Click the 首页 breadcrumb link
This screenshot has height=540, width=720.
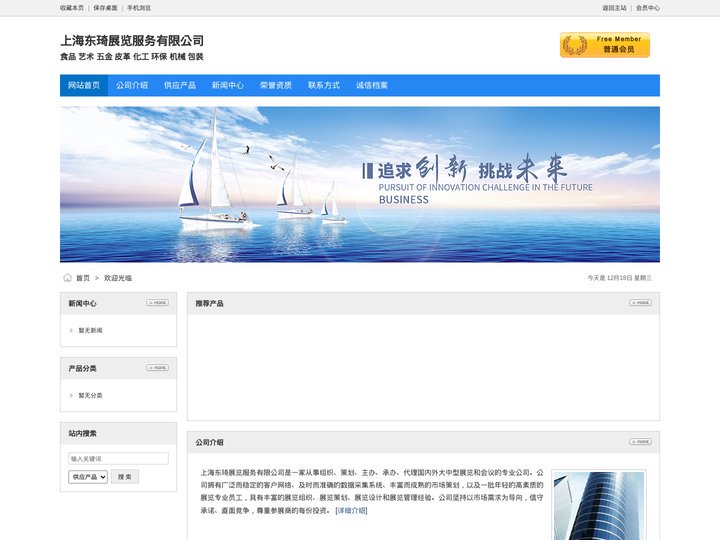coord(83,278)
